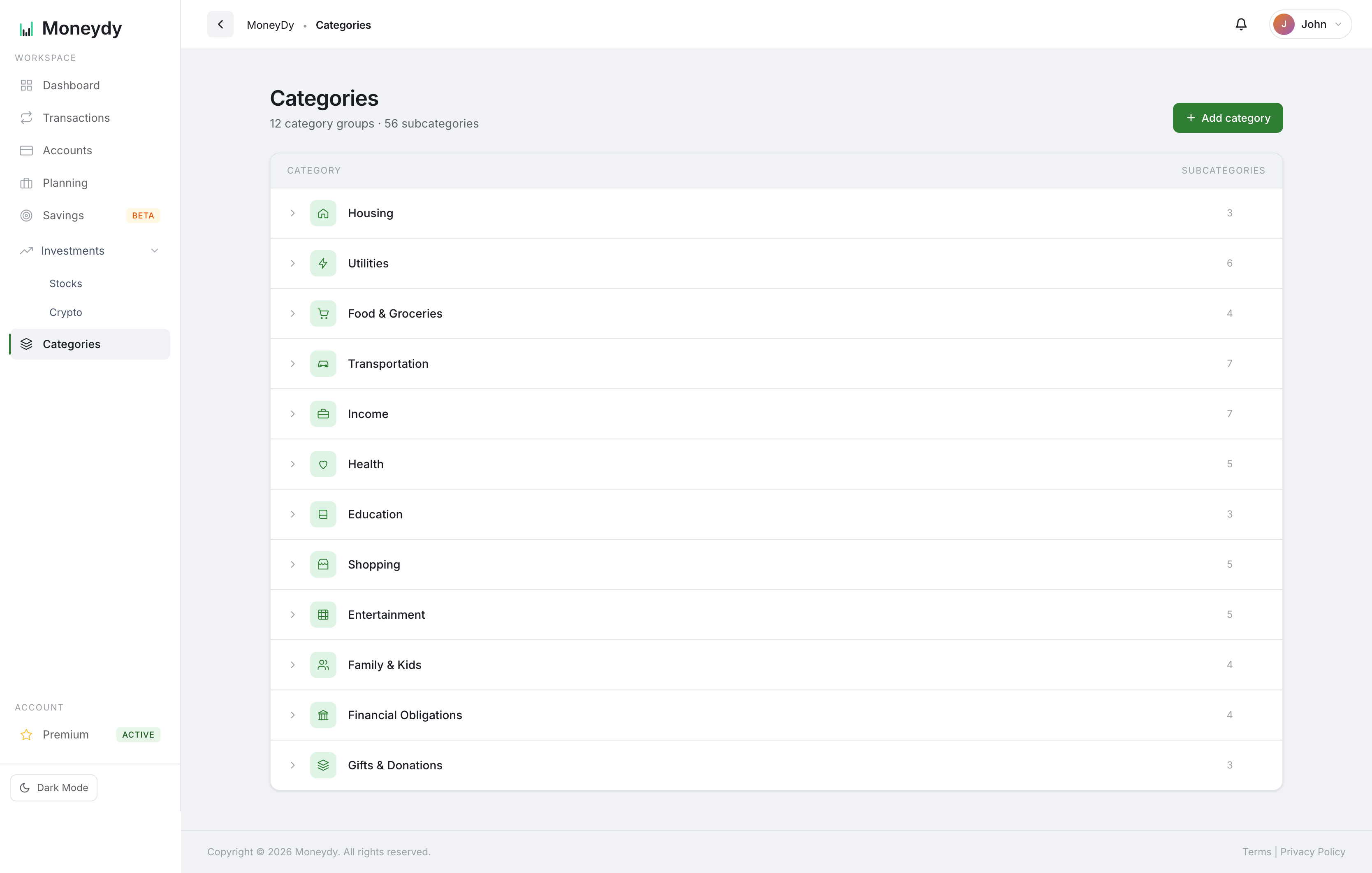
Task: Expand the Education row chevron
Action: [x=292, y=514]
